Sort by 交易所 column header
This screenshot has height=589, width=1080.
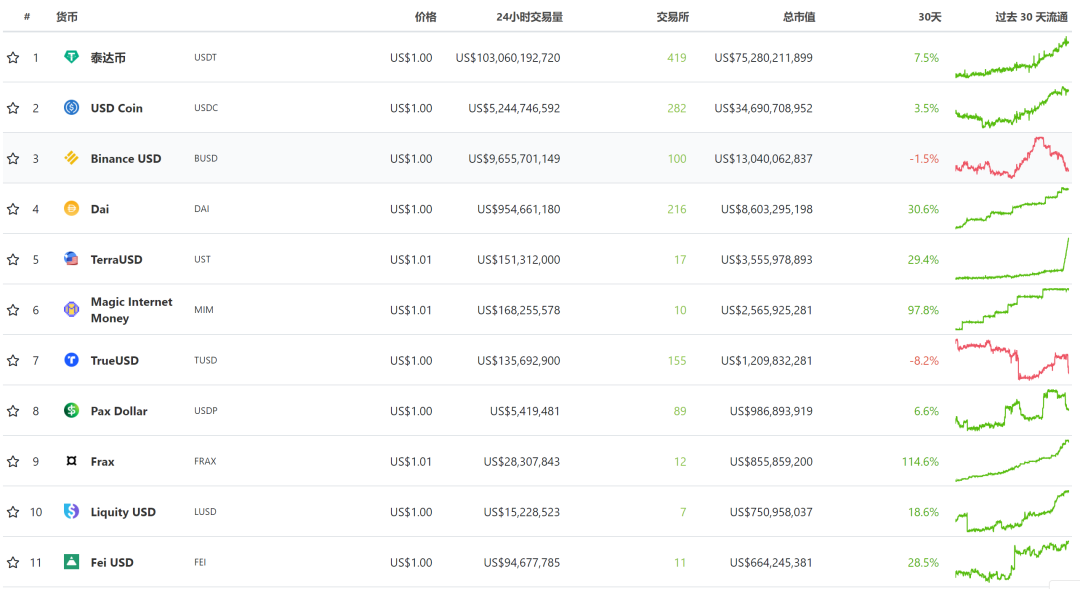pos(672,17)
